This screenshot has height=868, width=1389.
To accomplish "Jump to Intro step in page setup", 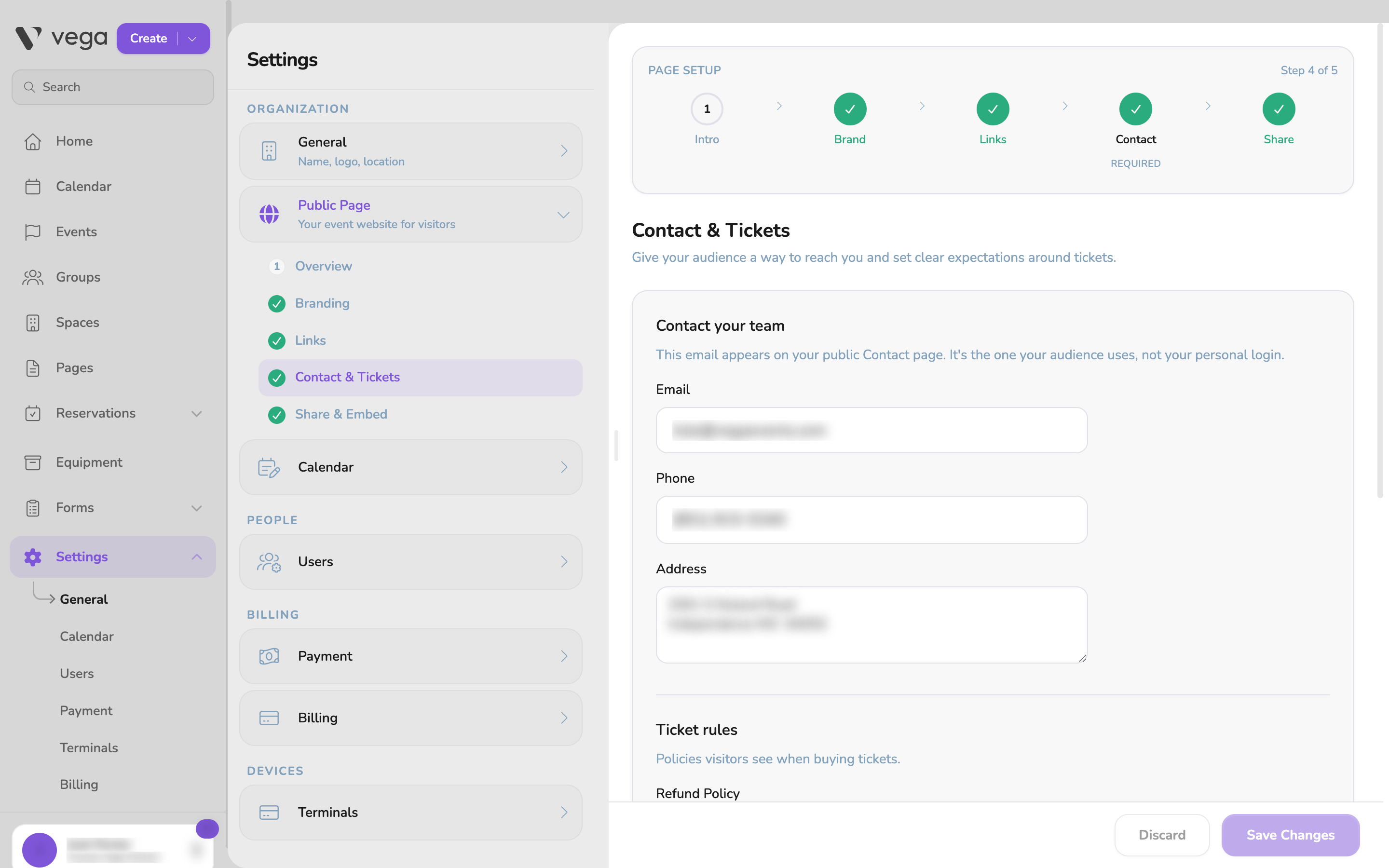I will tap(707, 109).
